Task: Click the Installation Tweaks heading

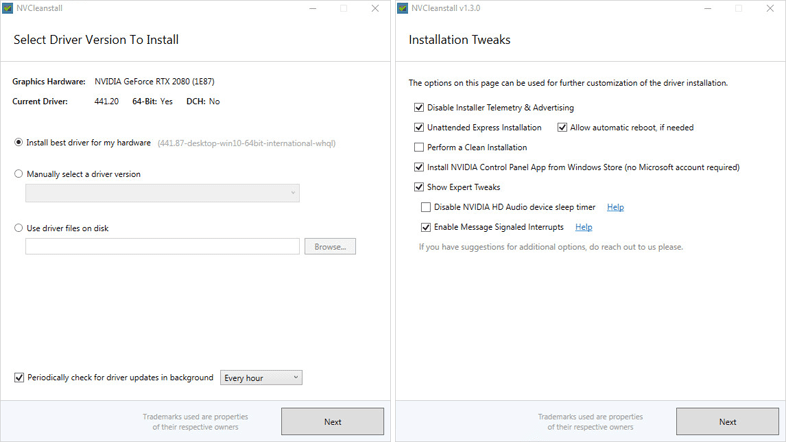Action: (x=459, y=40)
